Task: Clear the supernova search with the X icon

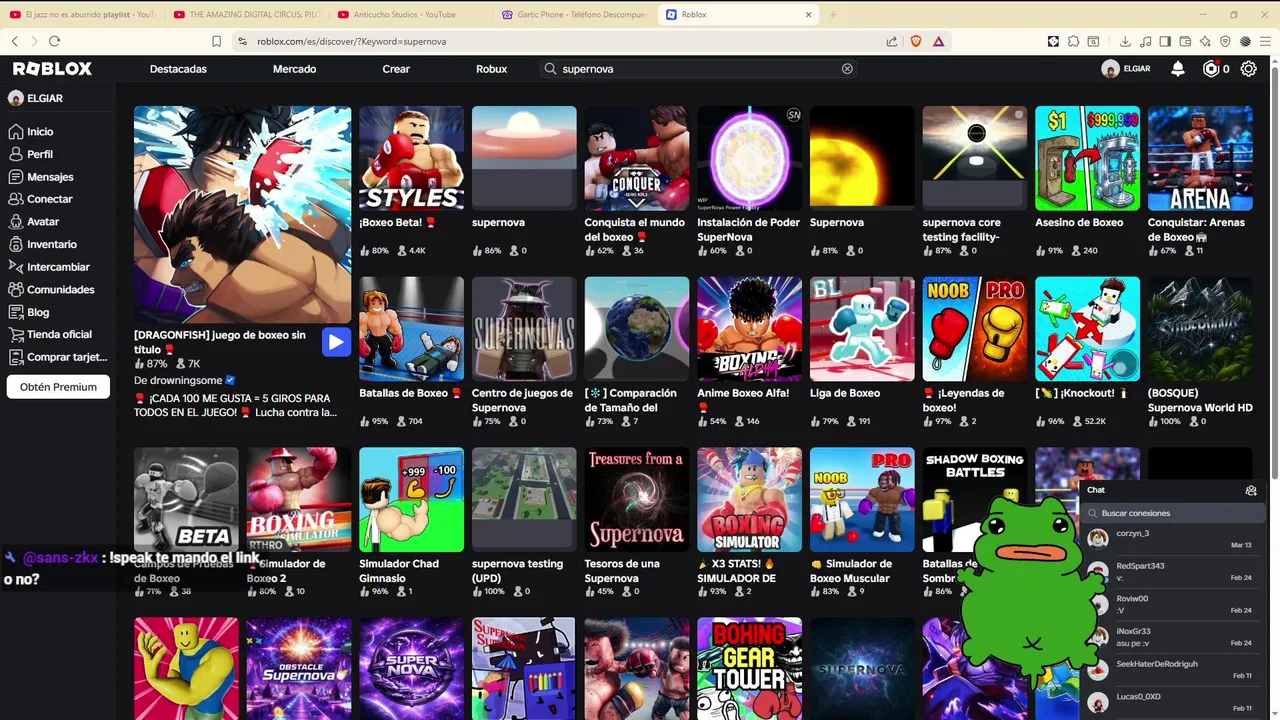Action: tap(847, 69)
